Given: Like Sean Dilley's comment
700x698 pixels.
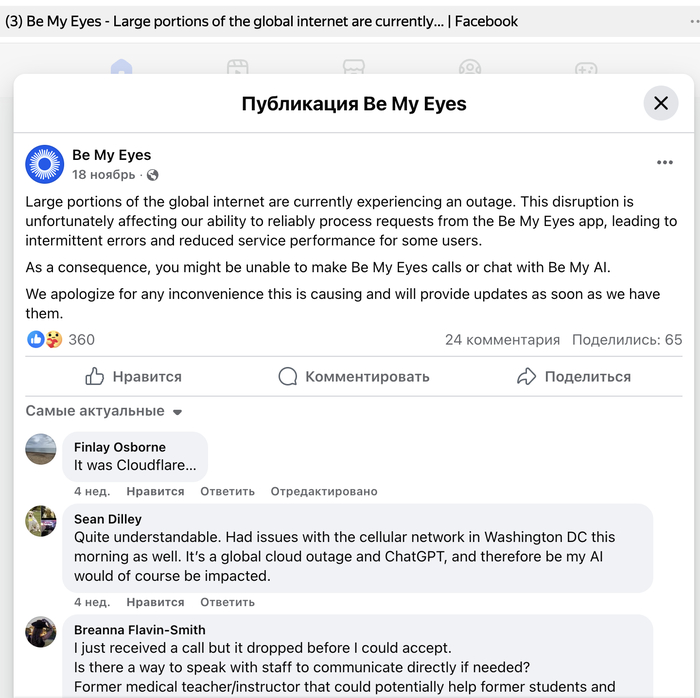Looking at the screenshot, I should [x=155, y=603].
